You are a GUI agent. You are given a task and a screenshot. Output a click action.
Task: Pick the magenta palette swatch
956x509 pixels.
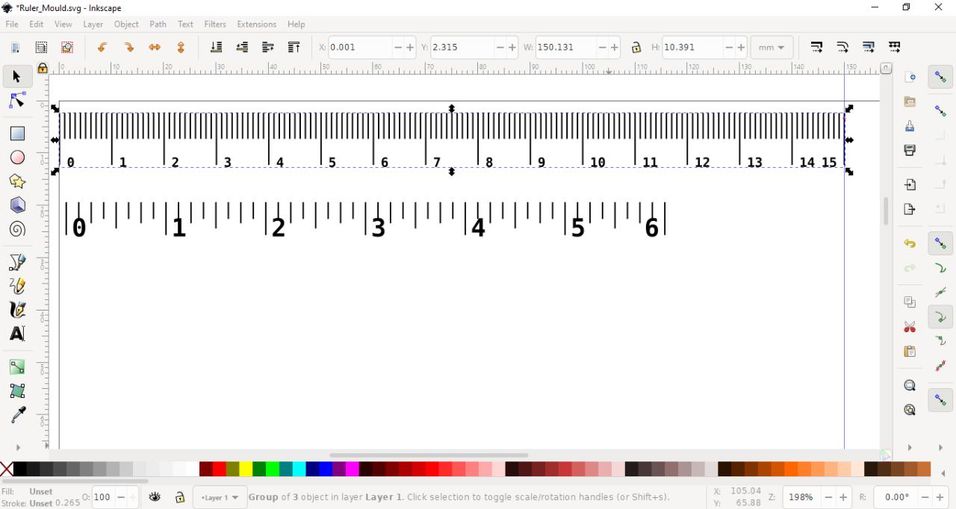click(352, 469)
